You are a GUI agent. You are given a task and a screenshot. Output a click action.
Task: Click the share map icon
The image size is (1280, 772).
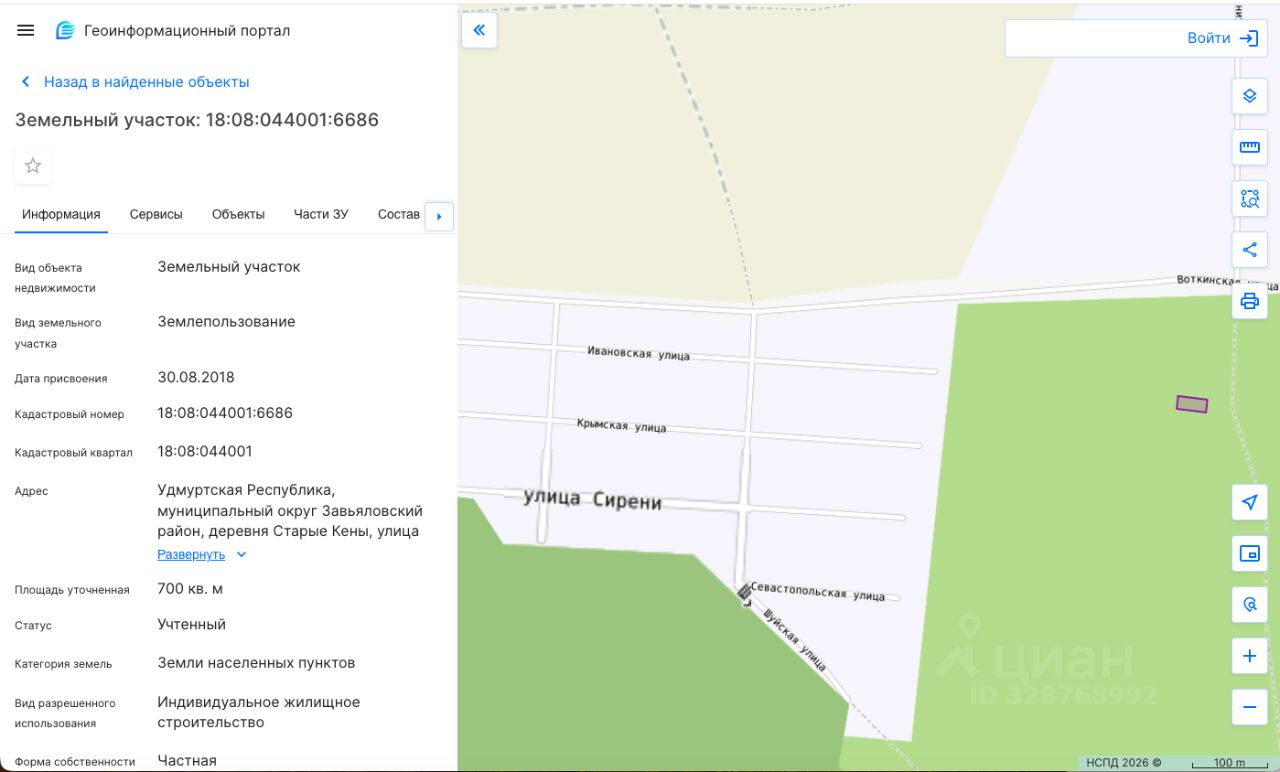point(1249,250)
